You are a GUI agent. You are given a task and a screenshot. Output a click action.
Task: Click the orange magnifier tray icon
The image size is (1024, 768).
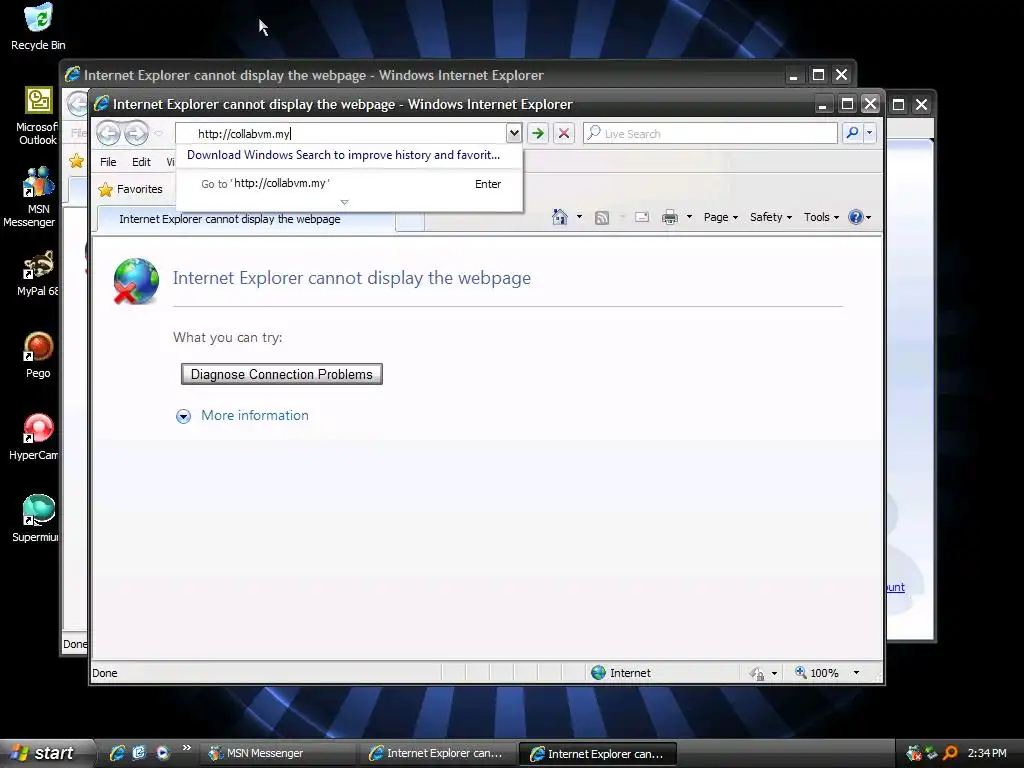950,753
